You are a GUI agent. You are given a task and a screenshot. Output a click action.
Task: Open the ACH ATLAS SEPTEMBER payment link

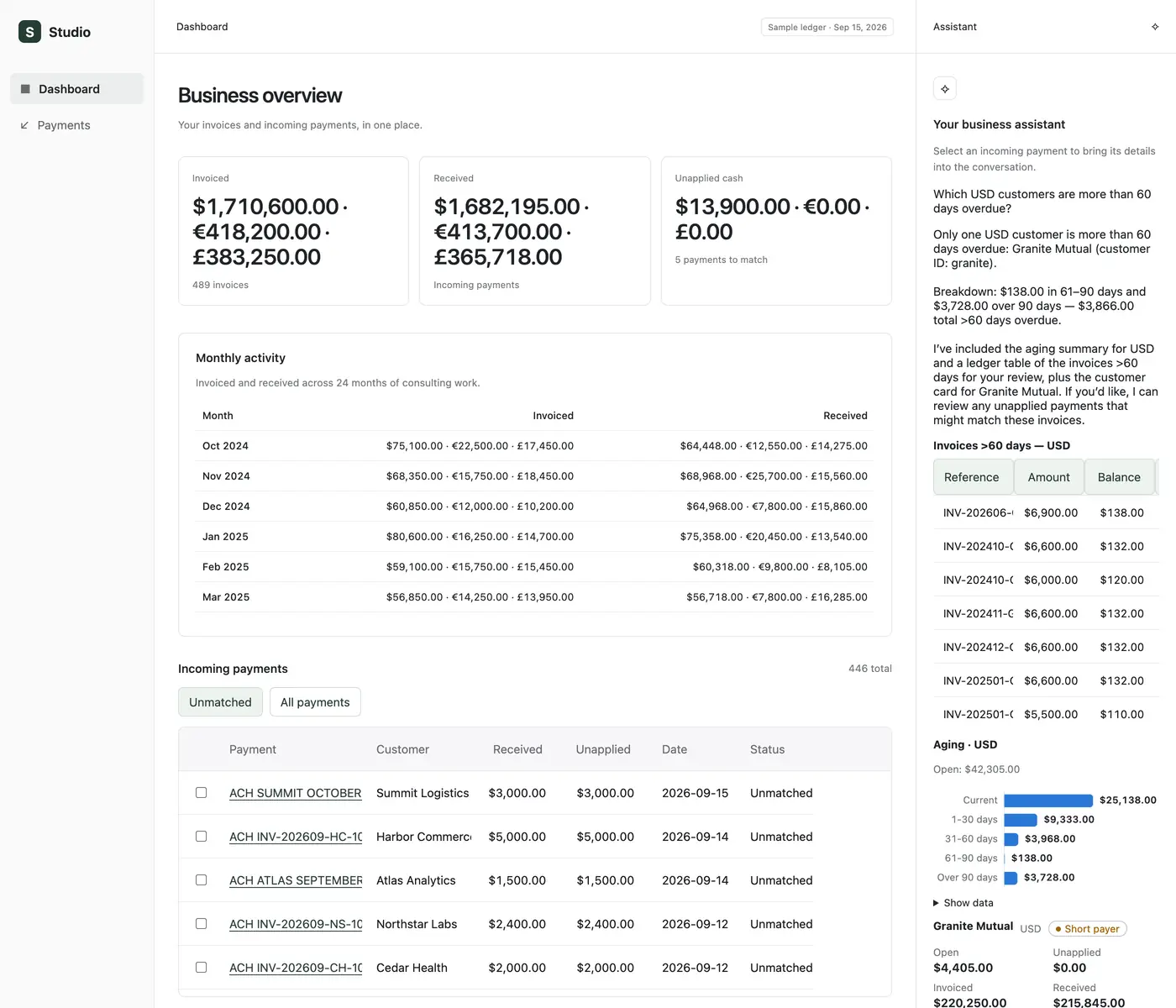296,880
